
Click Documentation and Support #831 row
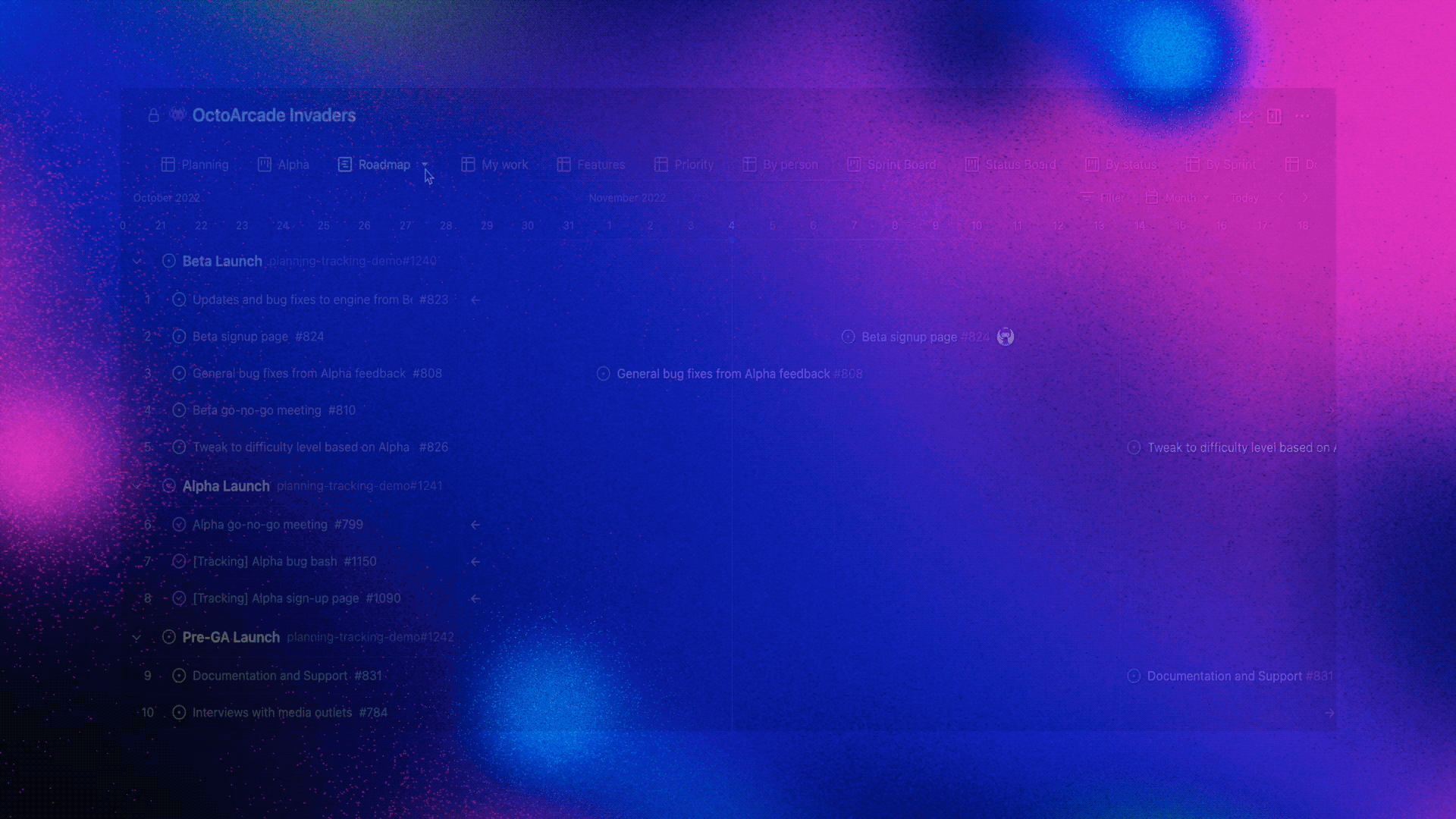[x=286, y=675]
